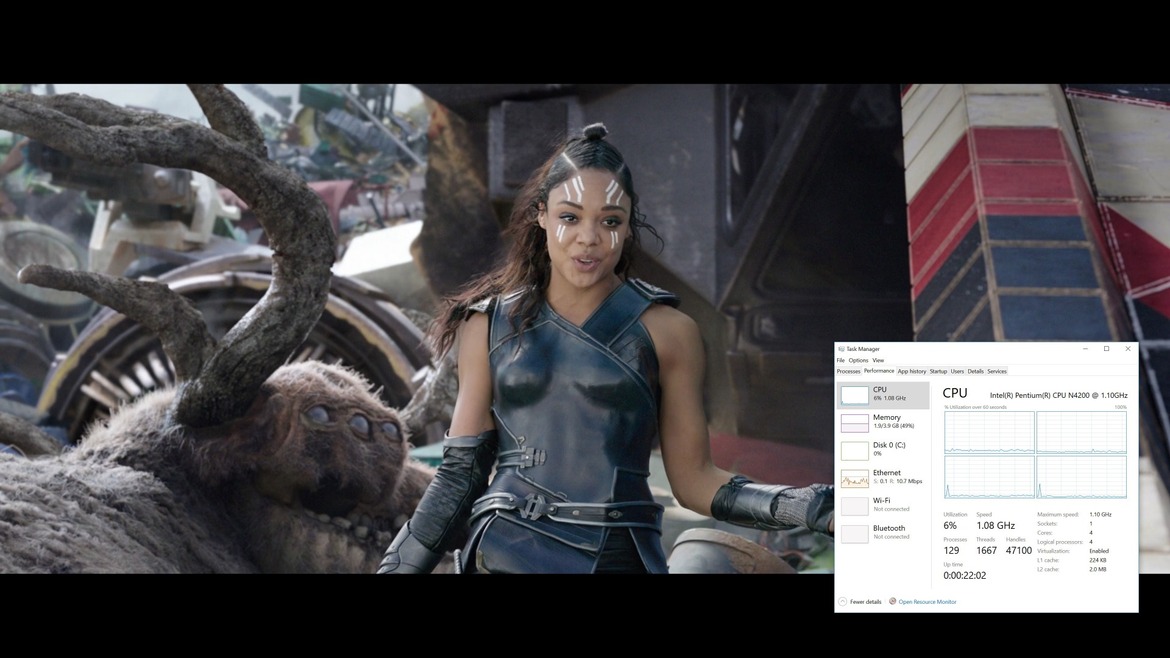
Task: Click the "Cores:" label
Action: coord(1045,533)
